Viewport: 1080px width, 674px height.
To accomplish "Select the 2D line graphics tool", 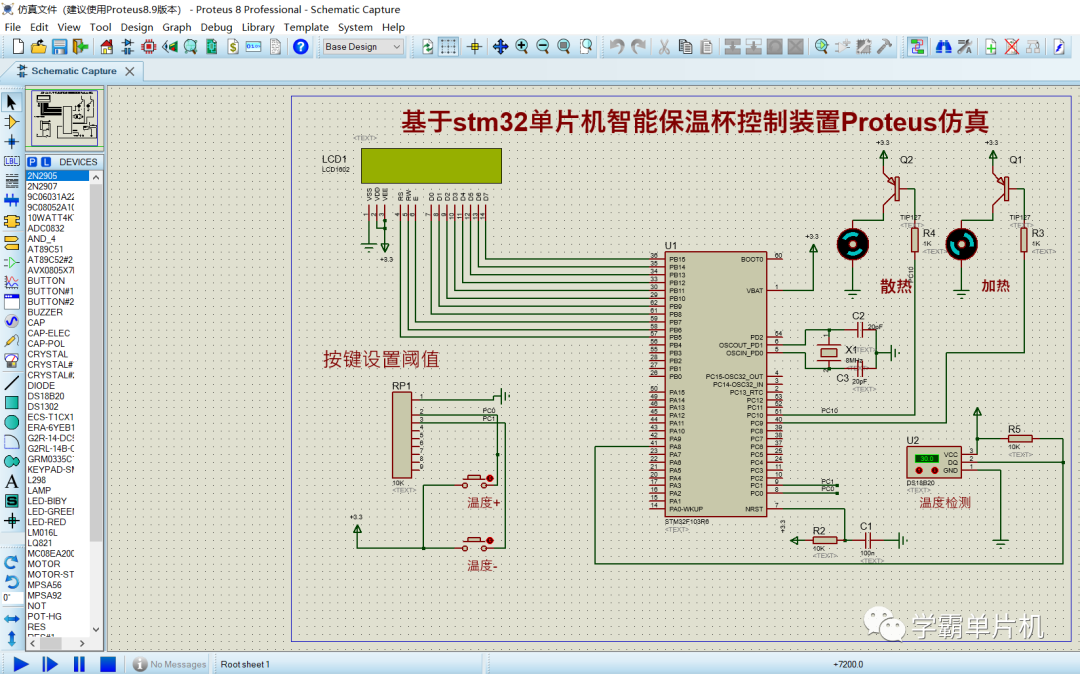I will tap(12, 383).
